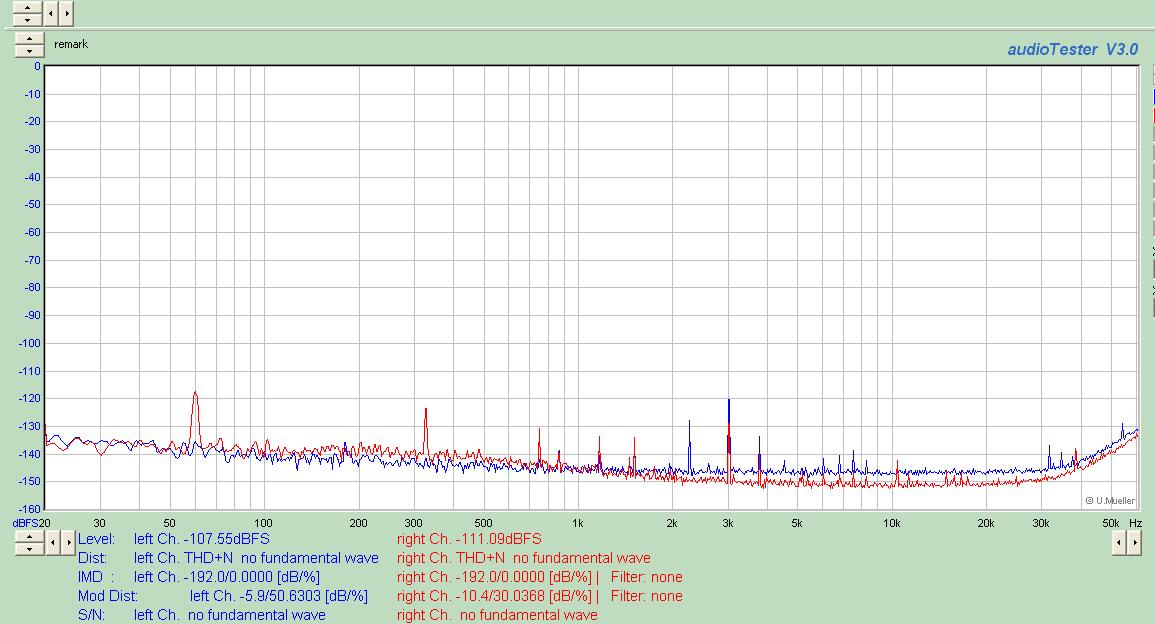Click the right Ch. IMD -192.0/0.0000 value

(494, 577)
